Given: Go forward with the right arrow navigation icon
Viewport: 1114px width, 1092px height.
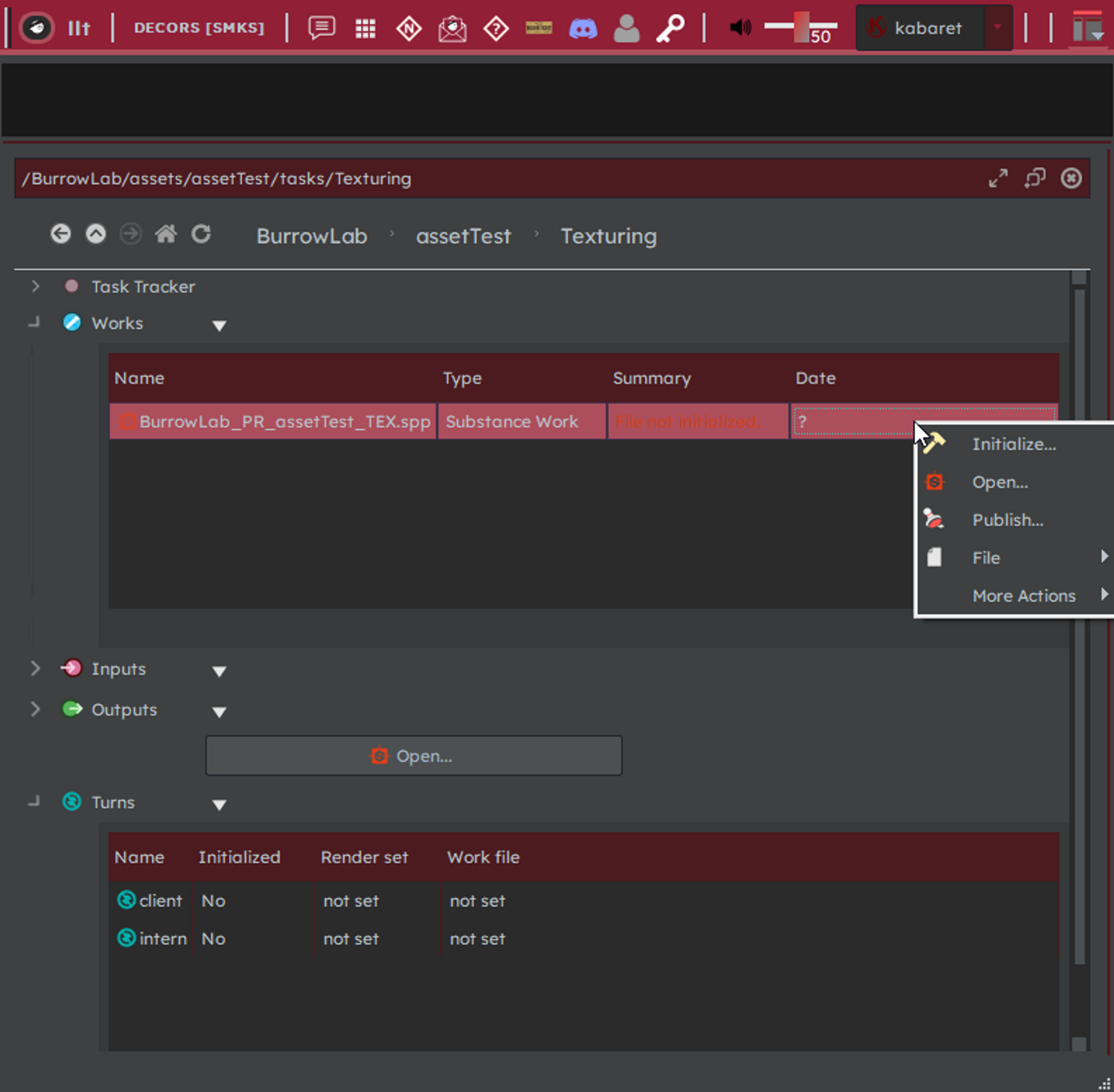Looking at the screenshot, I should tap(131, 234).
